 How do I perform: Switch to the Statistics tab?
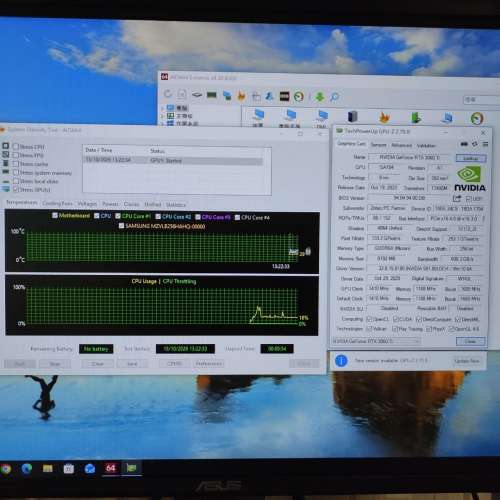tap(176, 204)
